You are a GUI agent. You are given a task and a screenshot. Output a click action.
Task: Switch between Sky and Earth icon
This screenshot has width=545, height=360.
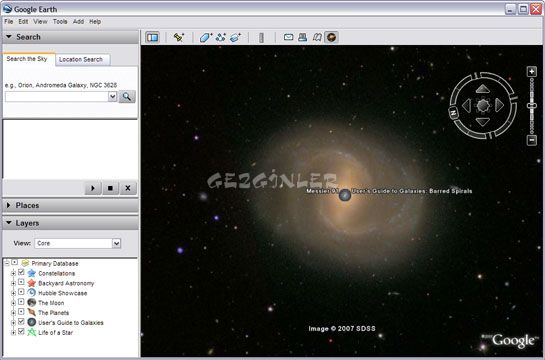pyautogui.click(x=331, y=37)
